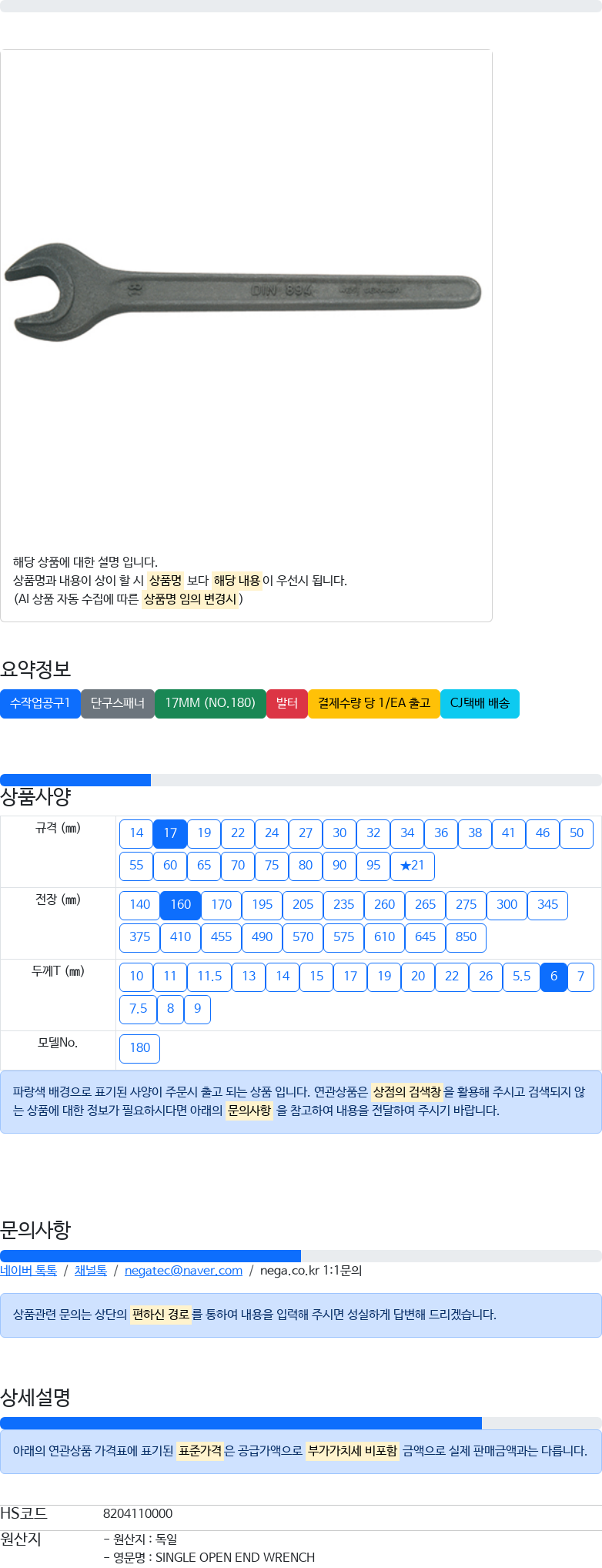Select the 수작업공구1 category badge

coord(40,703)
